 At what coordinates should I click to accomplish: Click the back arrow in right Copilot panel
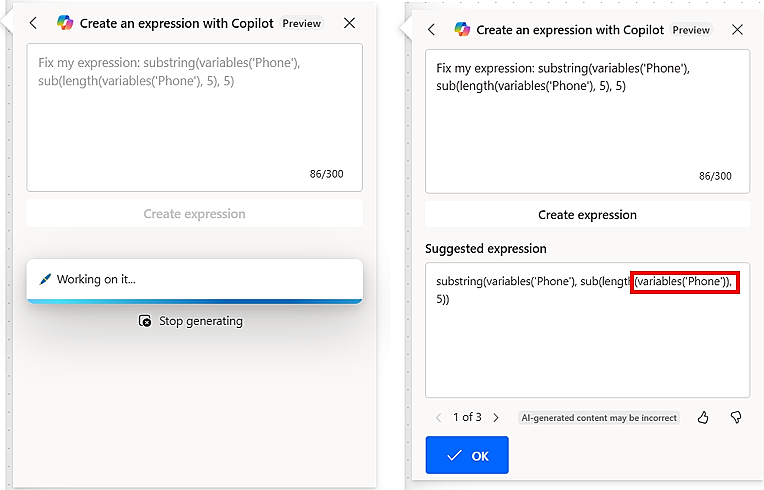coord(432,30)
